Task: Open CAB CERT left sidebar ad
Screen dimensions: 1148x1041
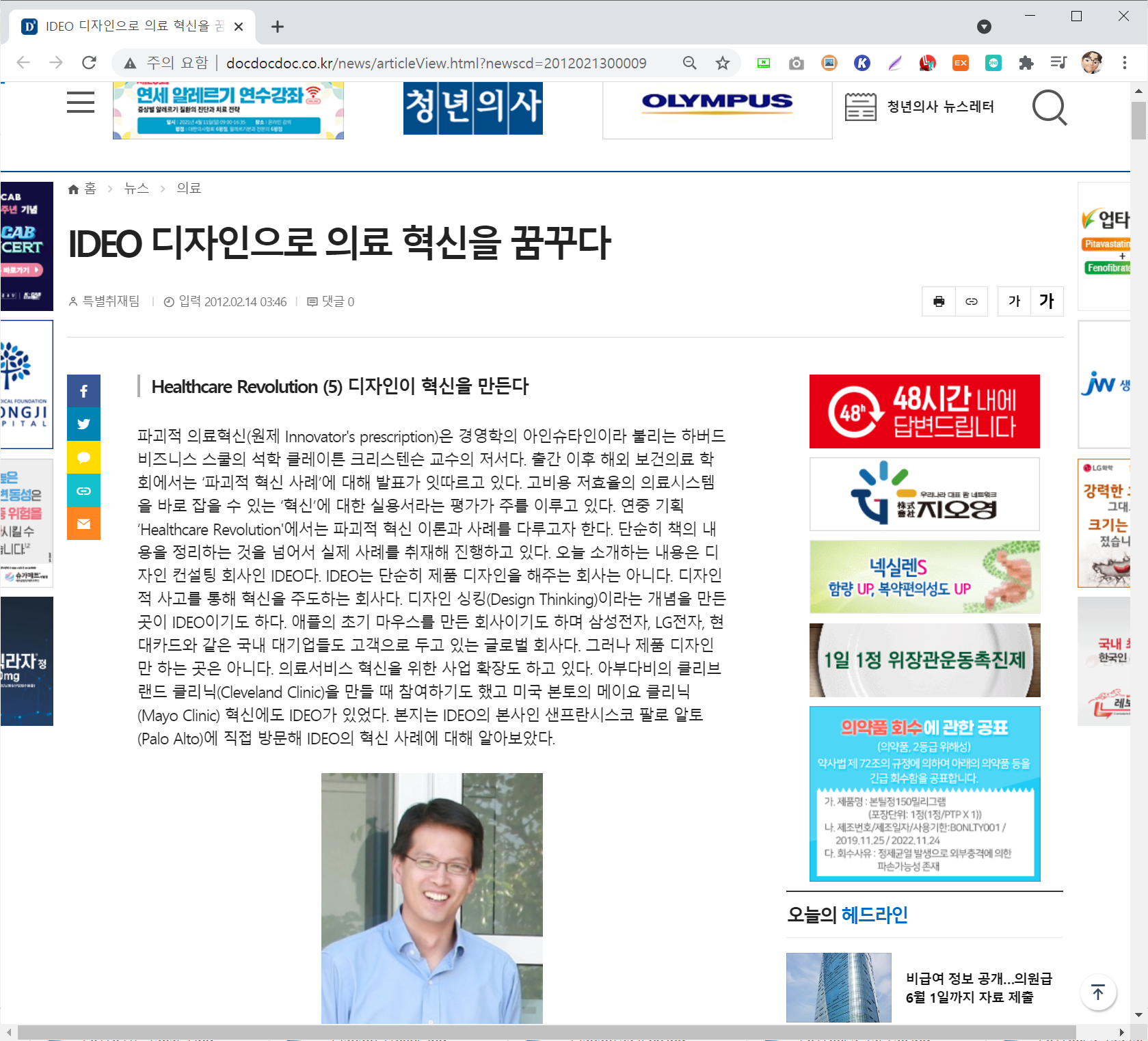Action: (27, 246)
